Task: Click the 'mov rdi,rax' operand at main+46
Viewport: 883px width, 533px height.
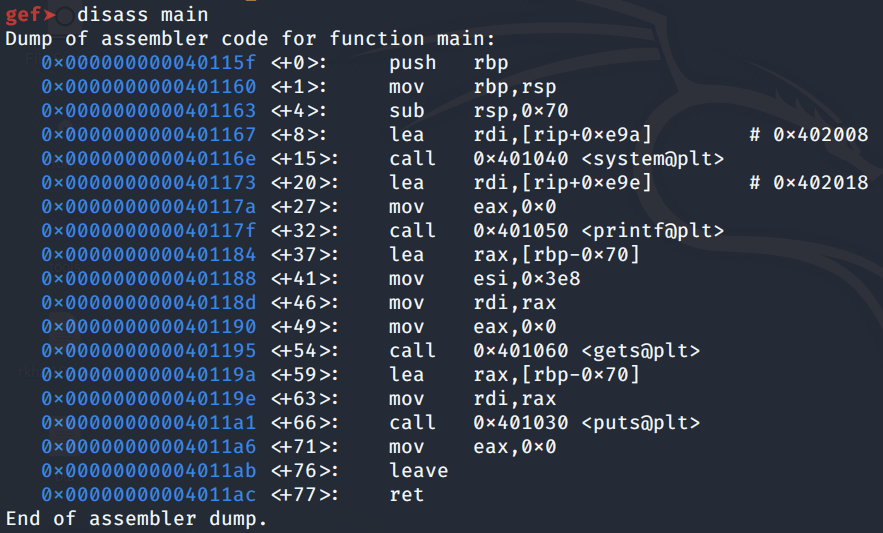Action: [514, 302]
